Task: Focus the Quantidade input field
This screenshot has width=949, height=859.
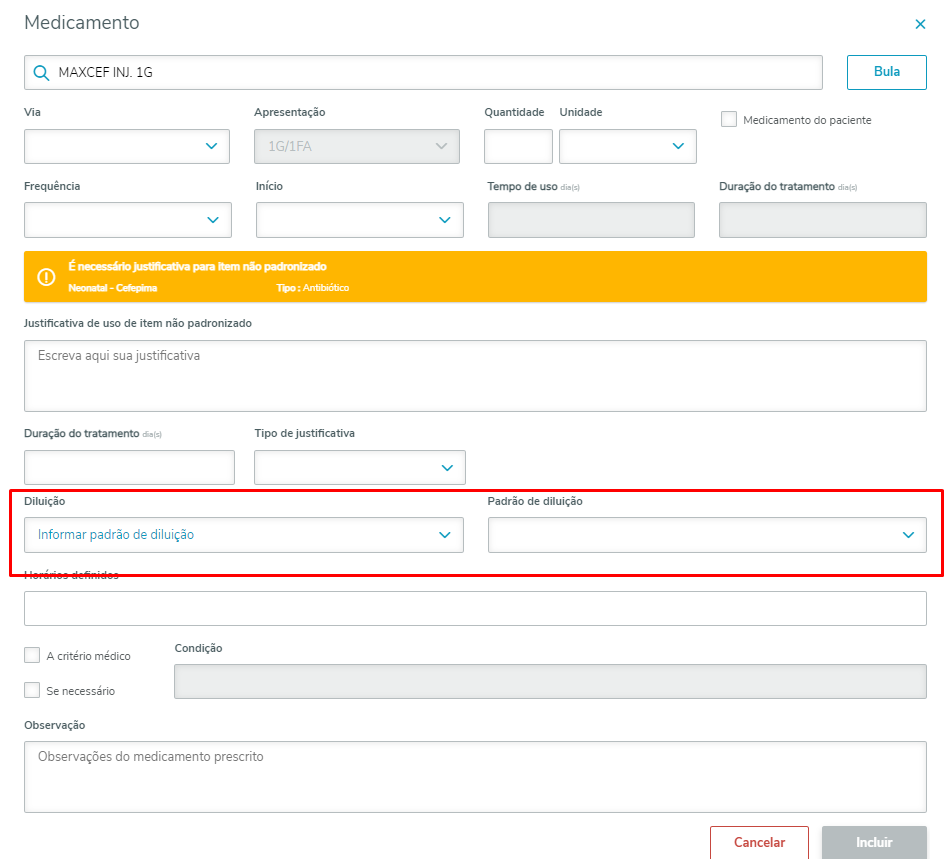Action: [518, 146]
